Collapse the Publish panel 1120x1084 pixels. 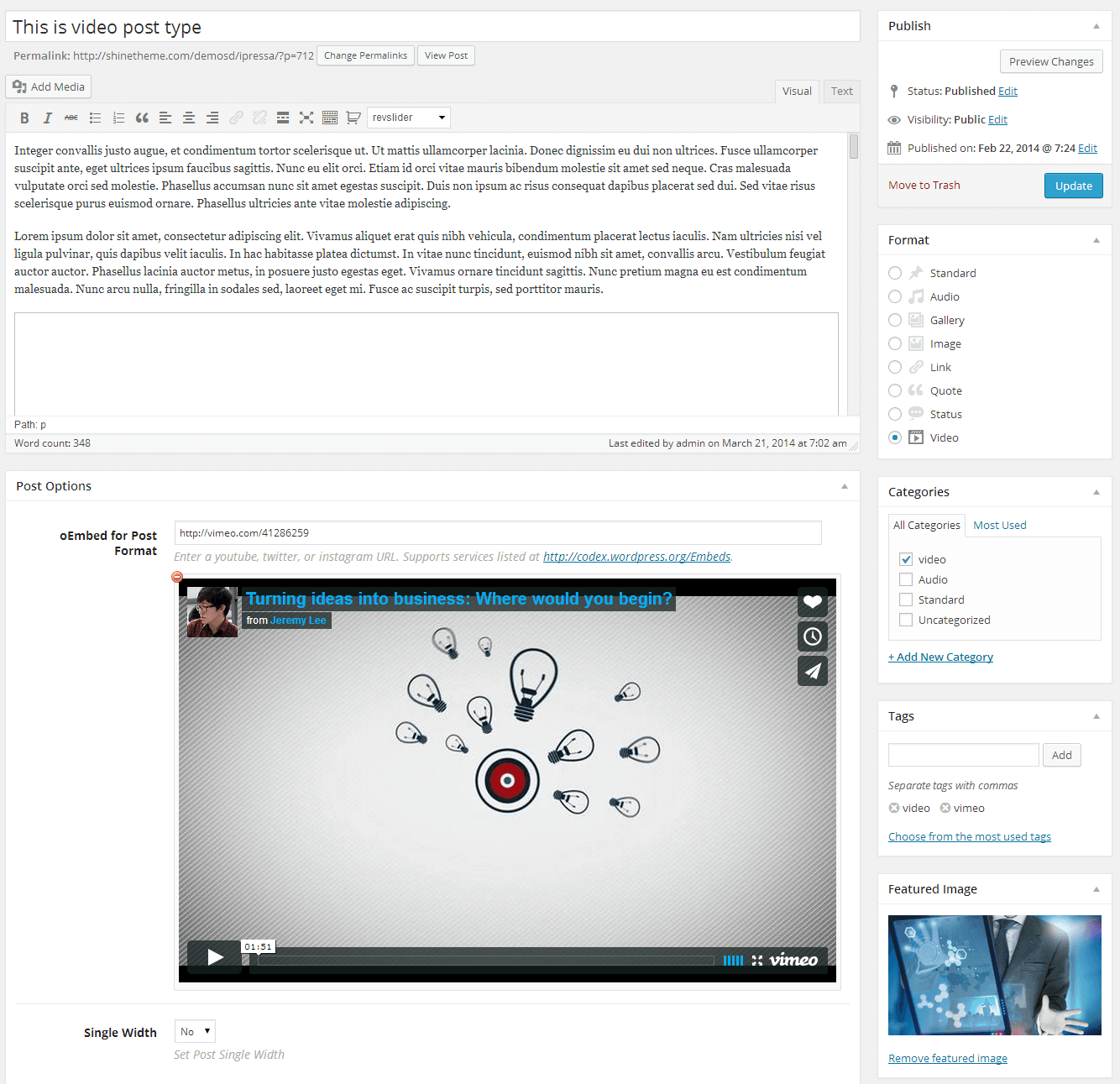(x=1096, y=26)
